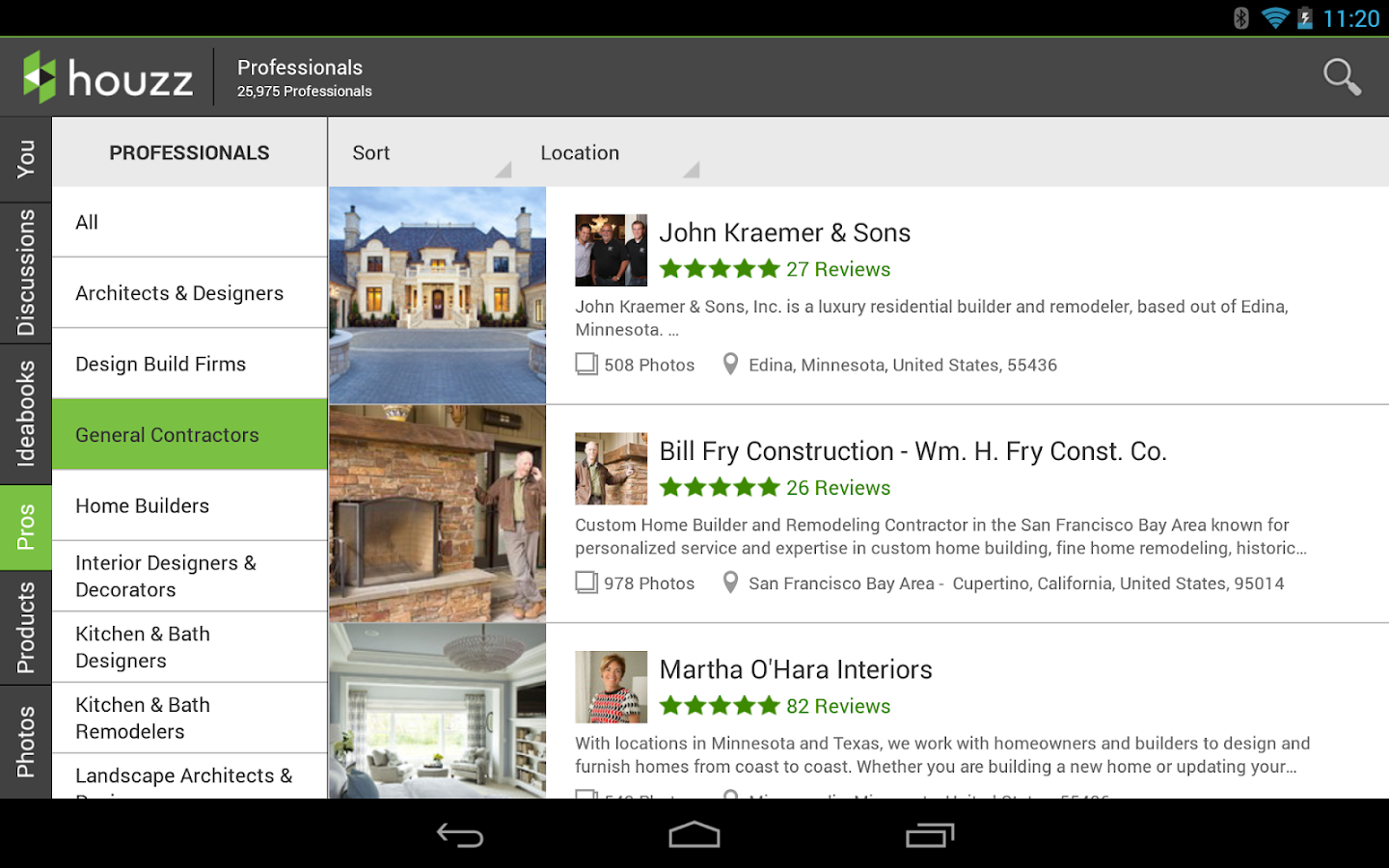Switch to the Discussions tab

click(26, 274)
